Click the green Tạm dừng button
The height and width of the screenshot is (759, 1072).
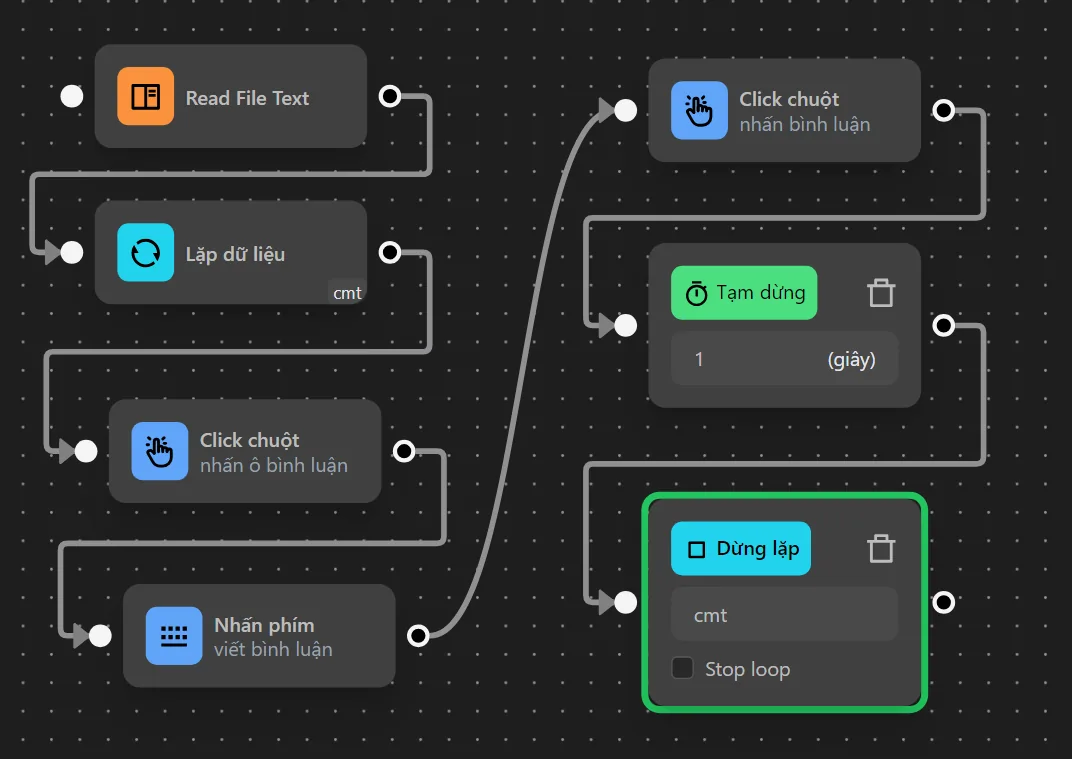(744, 293)
